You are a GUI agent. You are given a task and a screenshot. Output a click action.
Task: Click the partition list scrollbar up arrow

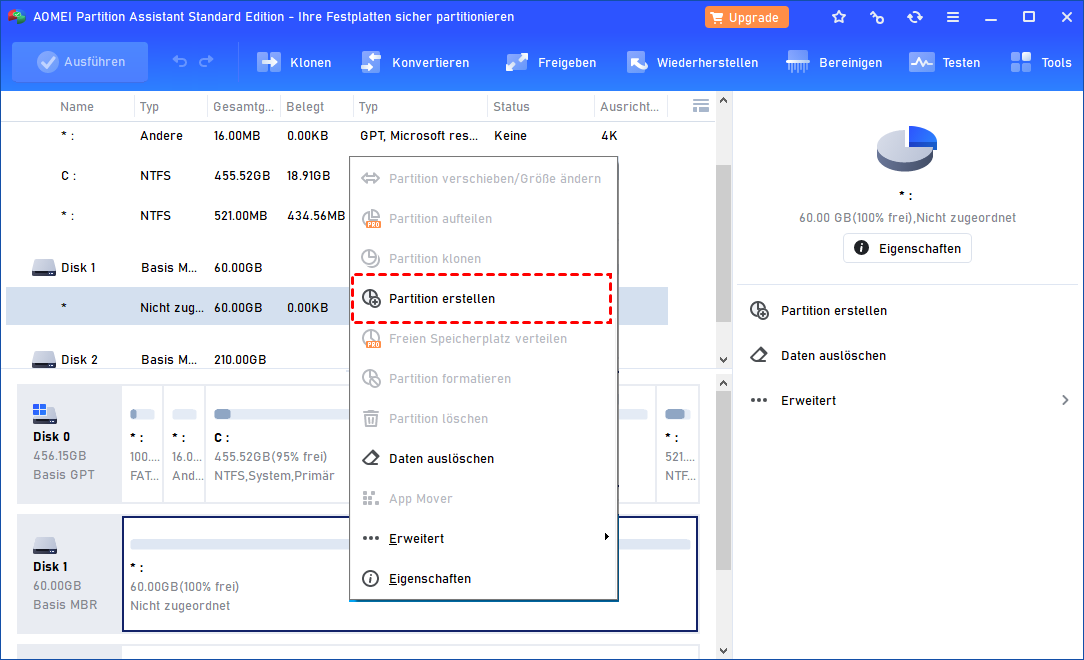pos(723,100)
